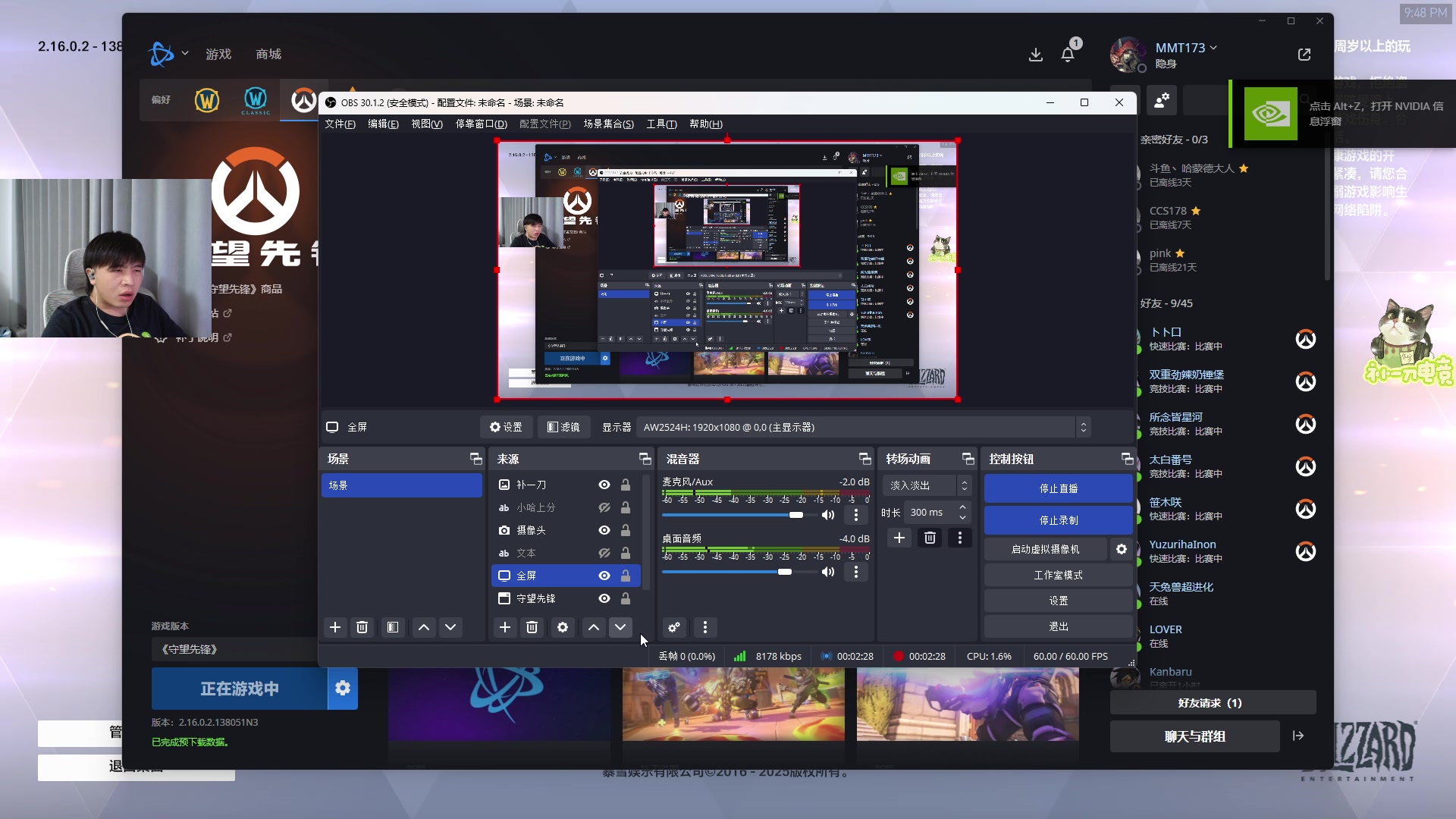Screen dimensions: 1456x819
Task: Pop out the 混音器 dock panel
Action: coord(864,459)
